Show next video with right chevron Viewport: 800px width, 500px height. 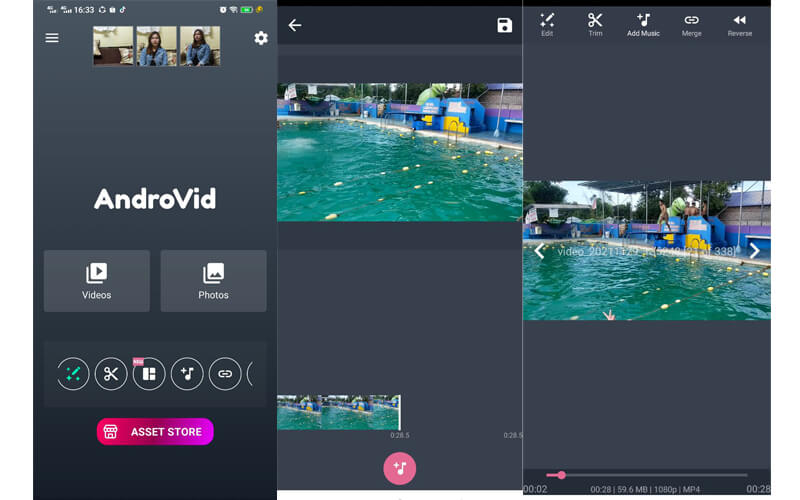pos(754,251)
